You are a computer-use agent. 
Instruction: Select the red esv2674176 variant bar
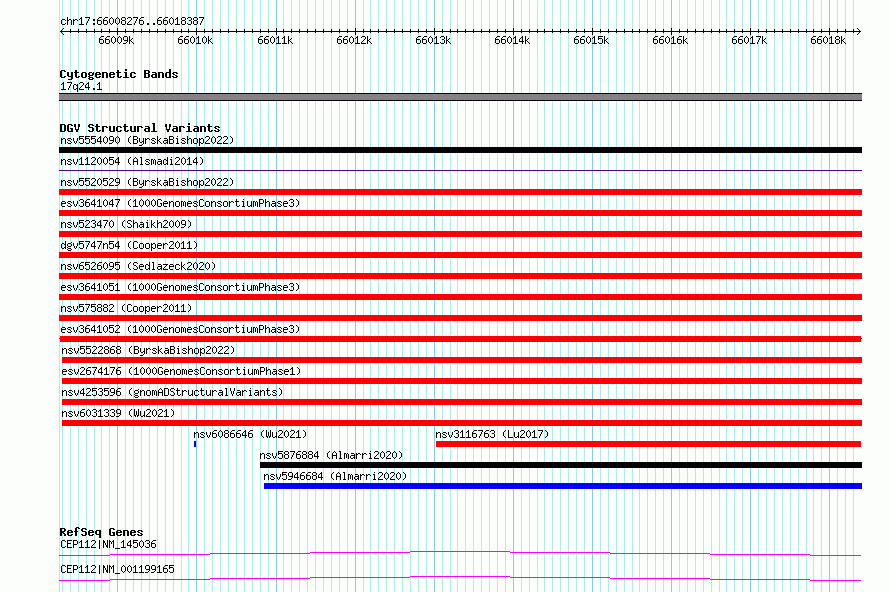pos(462,381)
